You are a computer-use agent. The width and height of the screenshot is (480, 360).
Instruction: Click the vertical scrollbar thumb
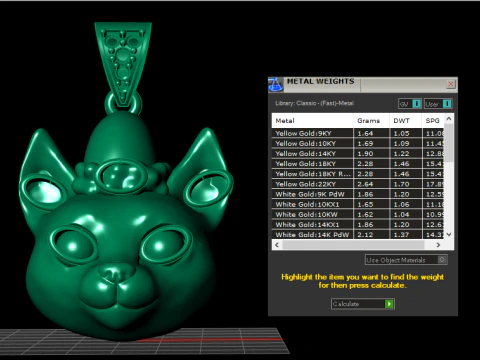point(449,143)
